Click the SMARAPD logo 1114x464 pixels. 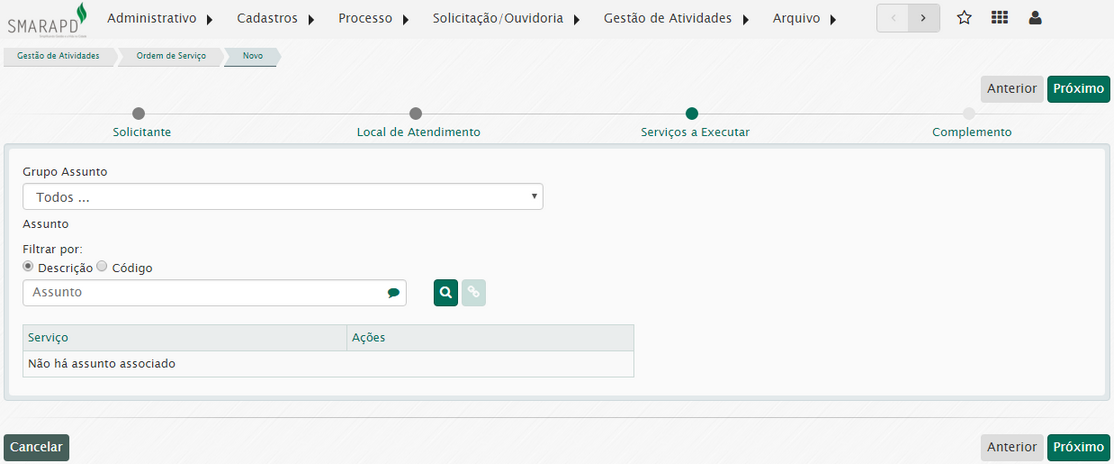pos(47,19)
